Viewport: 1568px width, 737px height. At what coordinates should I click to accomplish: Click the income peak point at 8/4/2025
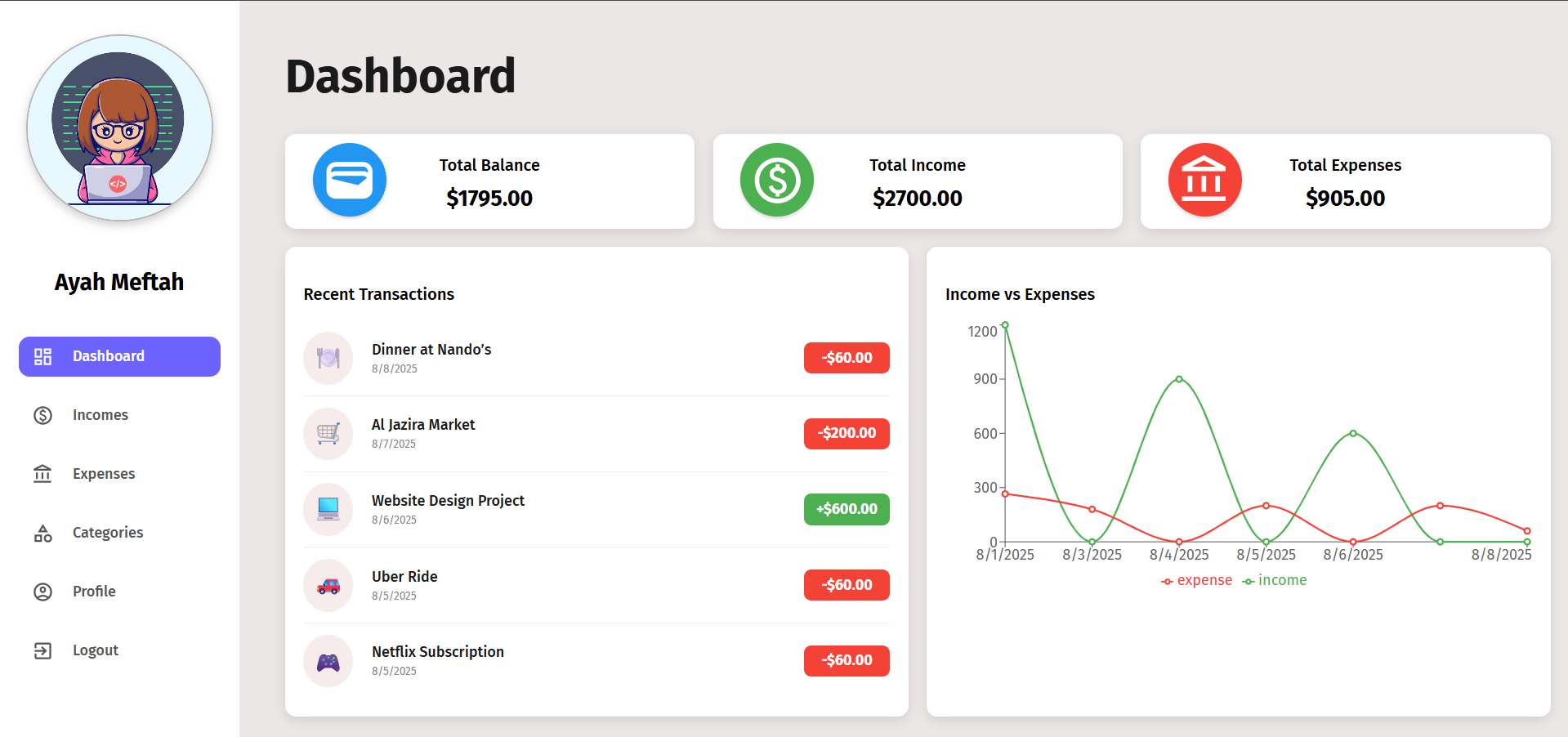point(1179,379)
